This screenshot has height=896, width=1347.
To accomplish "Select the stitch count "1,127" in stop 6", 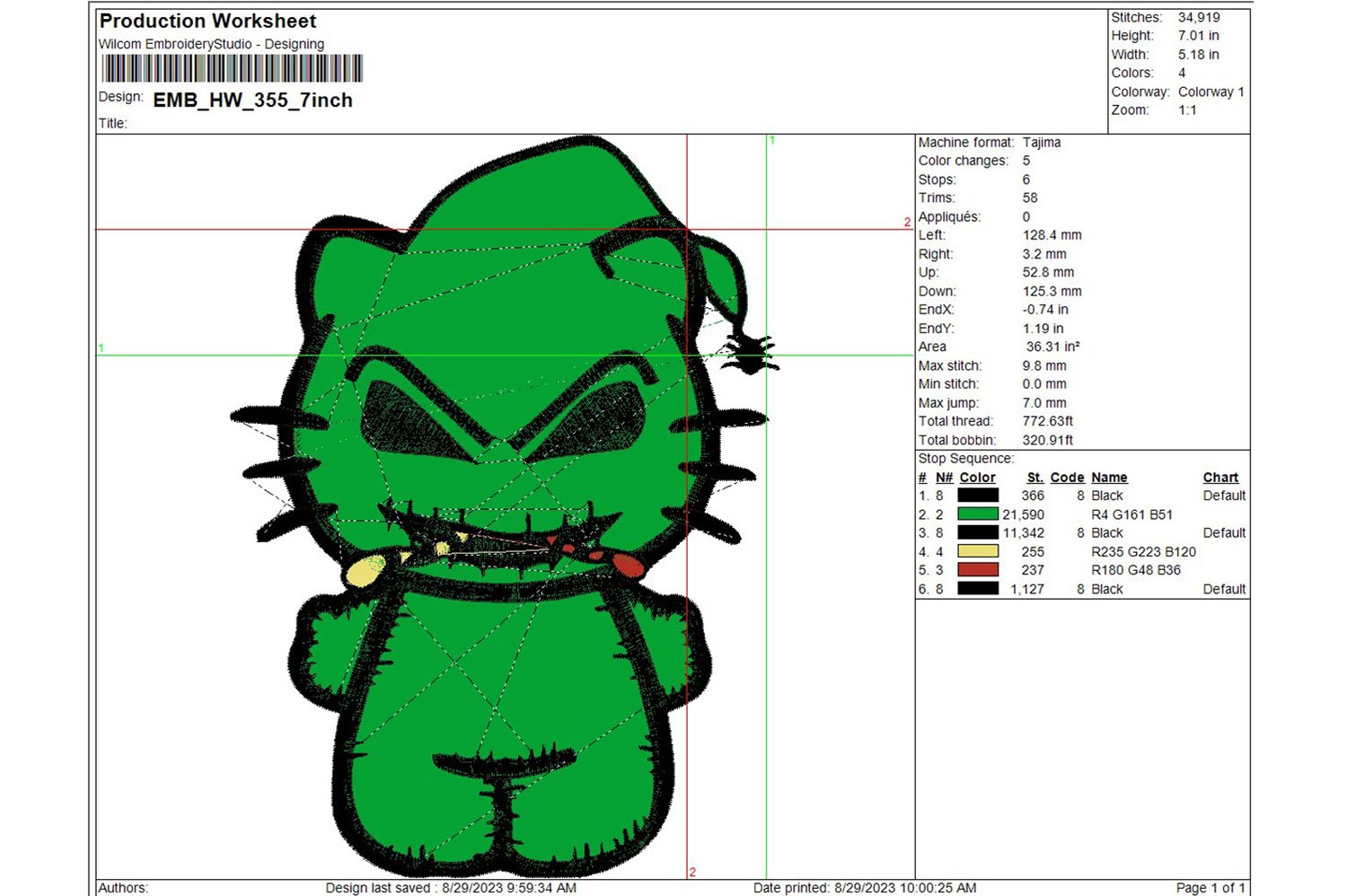I will (1027, 589).
